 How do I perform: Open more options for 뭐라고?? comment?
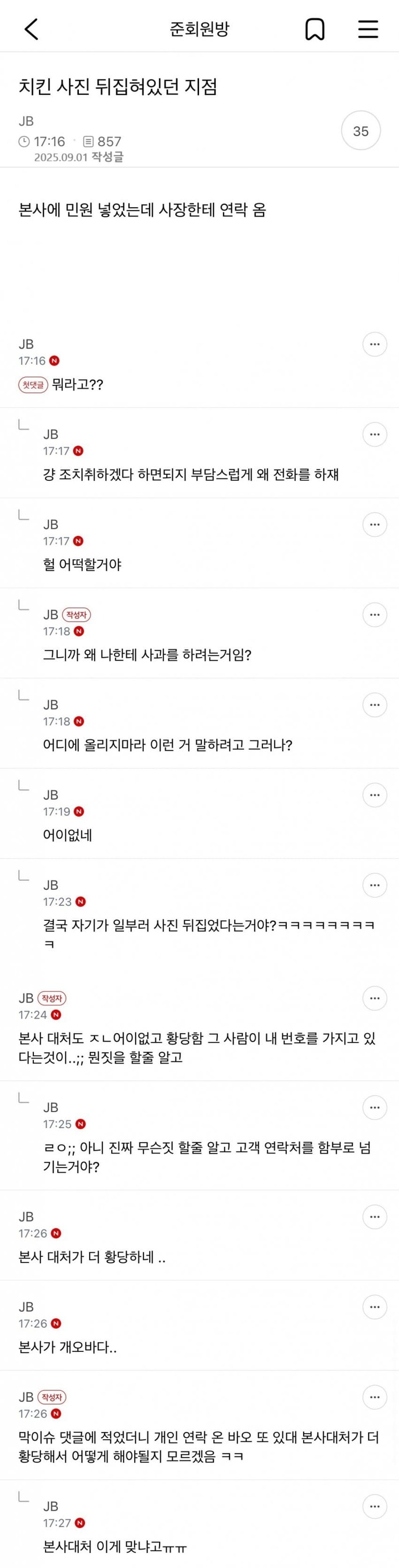coord(375,345)
